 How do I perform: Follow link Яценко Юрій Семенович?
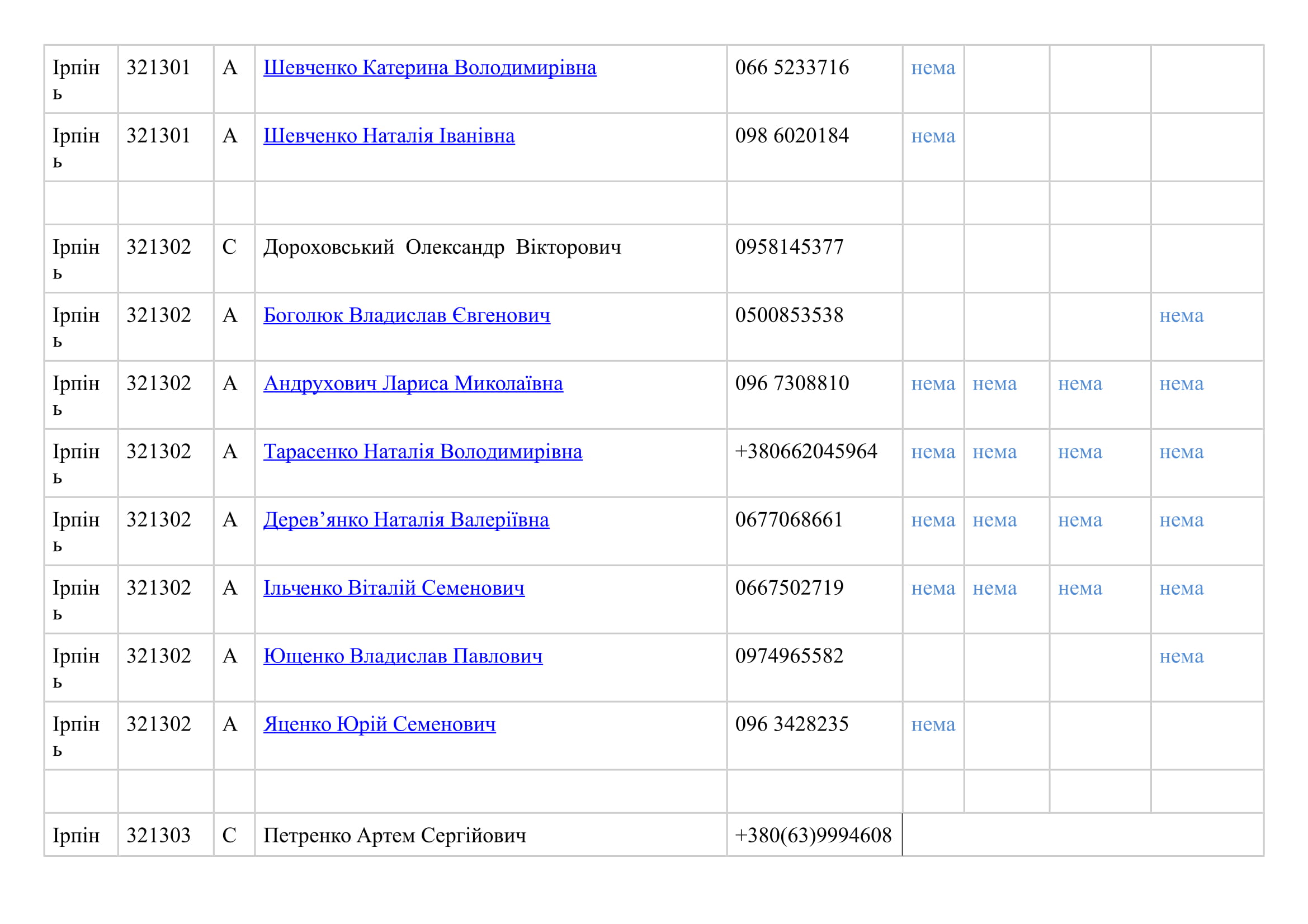pyautogui.click(x=379, y=725)
